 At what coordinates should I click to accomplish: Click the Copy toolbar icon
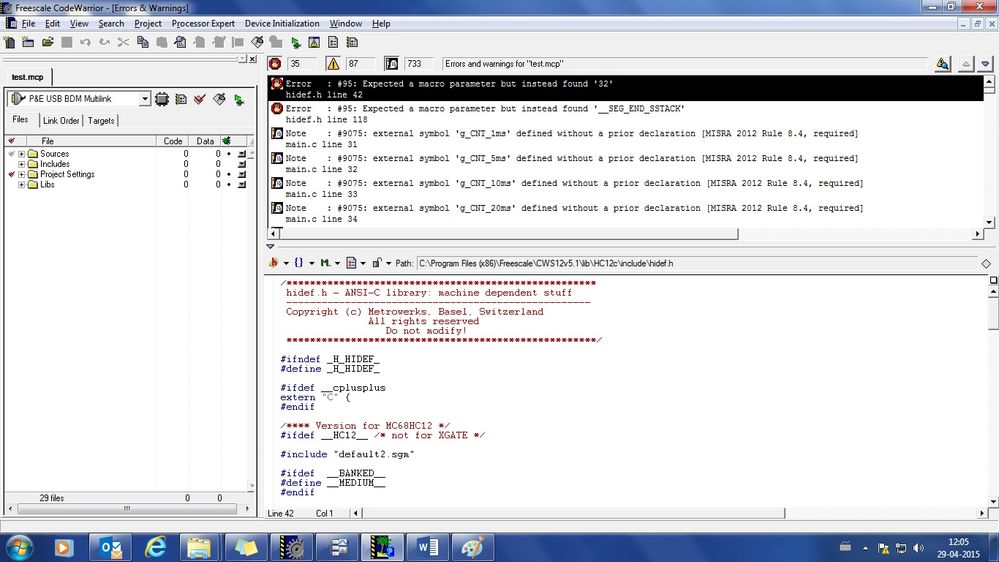[143, 43]
